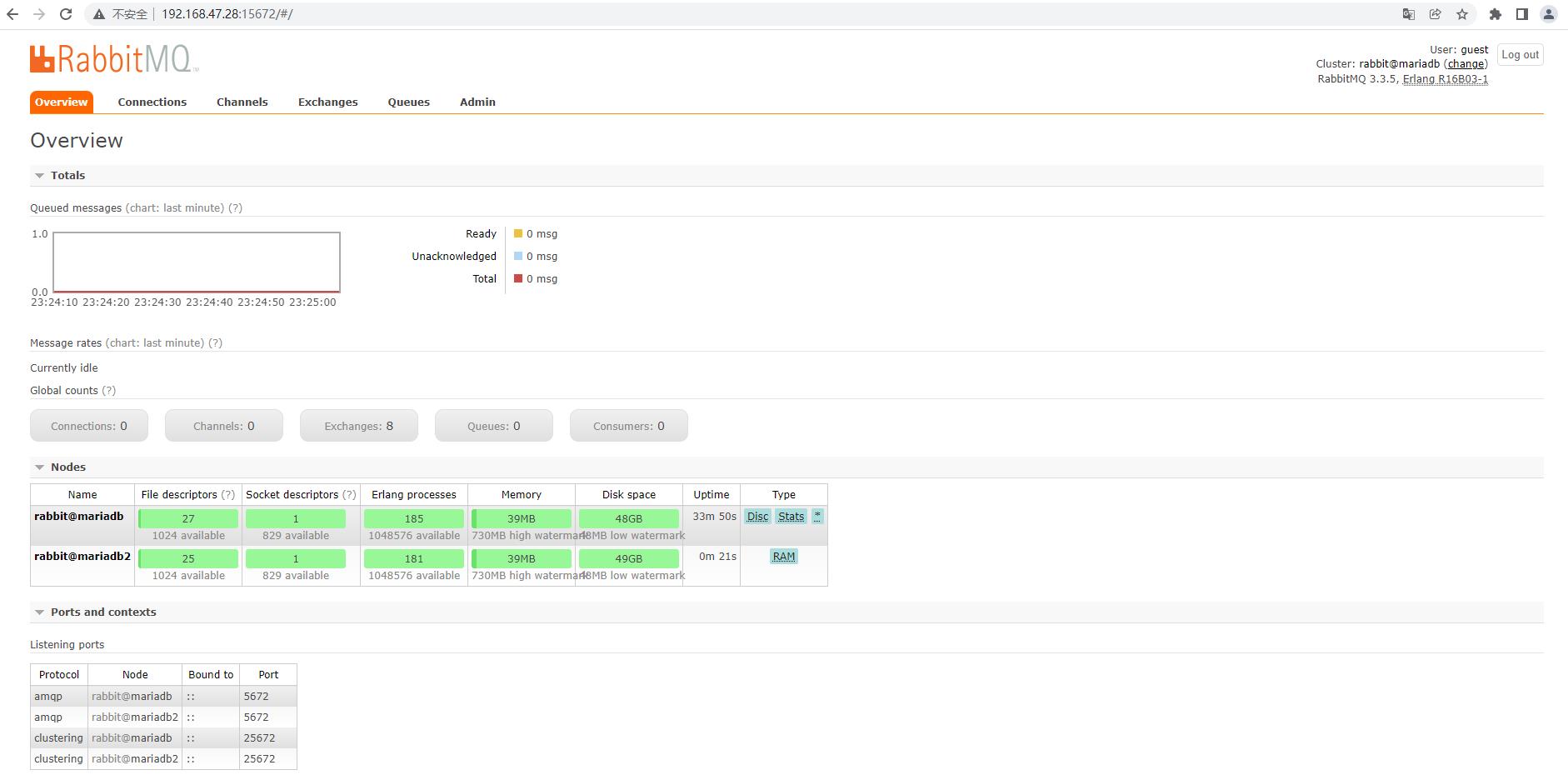1568x775 pixels.
Task: Bookmark page with star icon
Action: point(1462,14)
